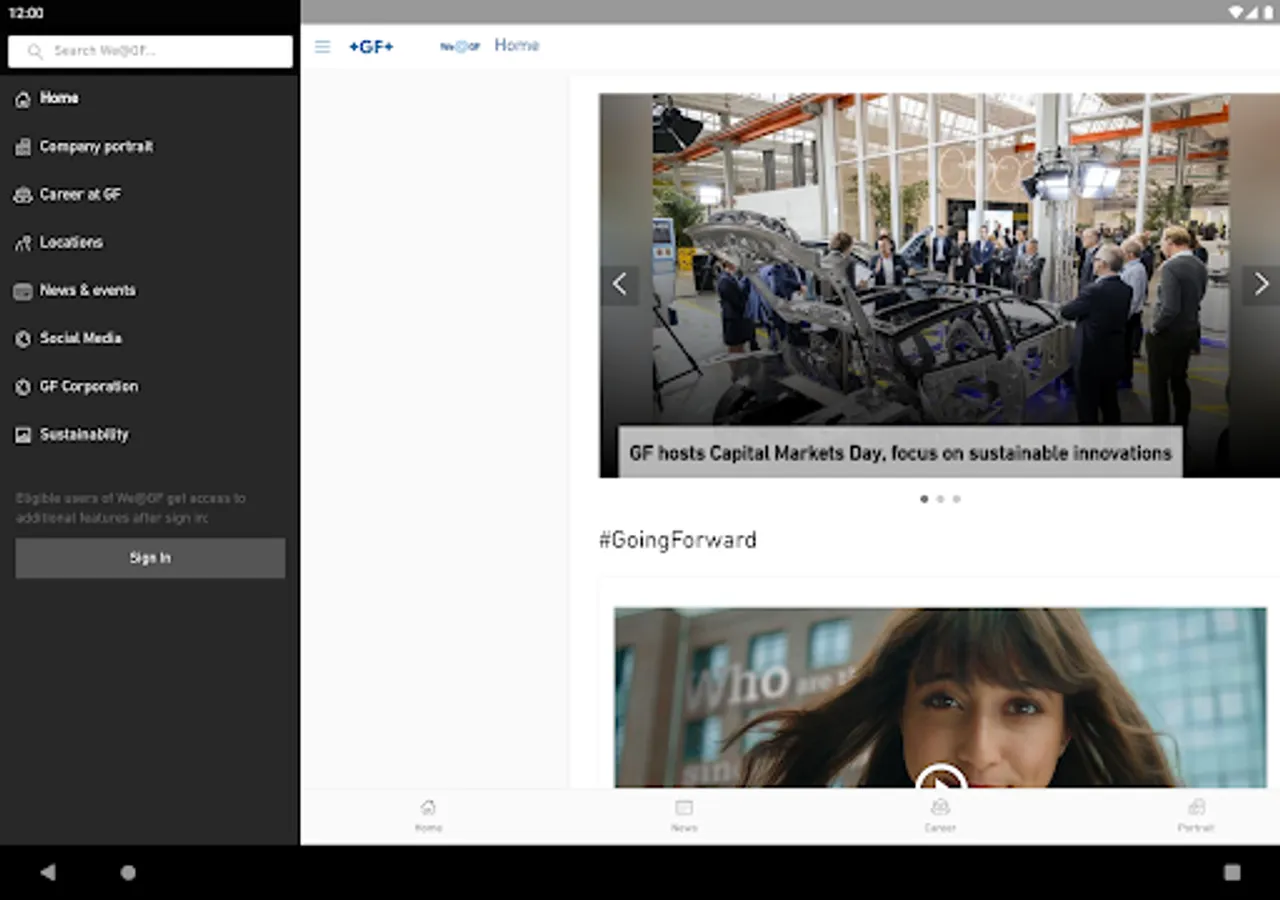Click the We@GF logo in the header

coord(460,47)
